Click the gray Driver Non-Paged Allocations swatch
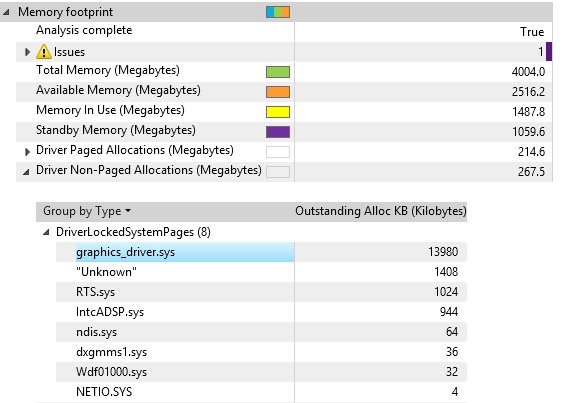 (278, 172)
